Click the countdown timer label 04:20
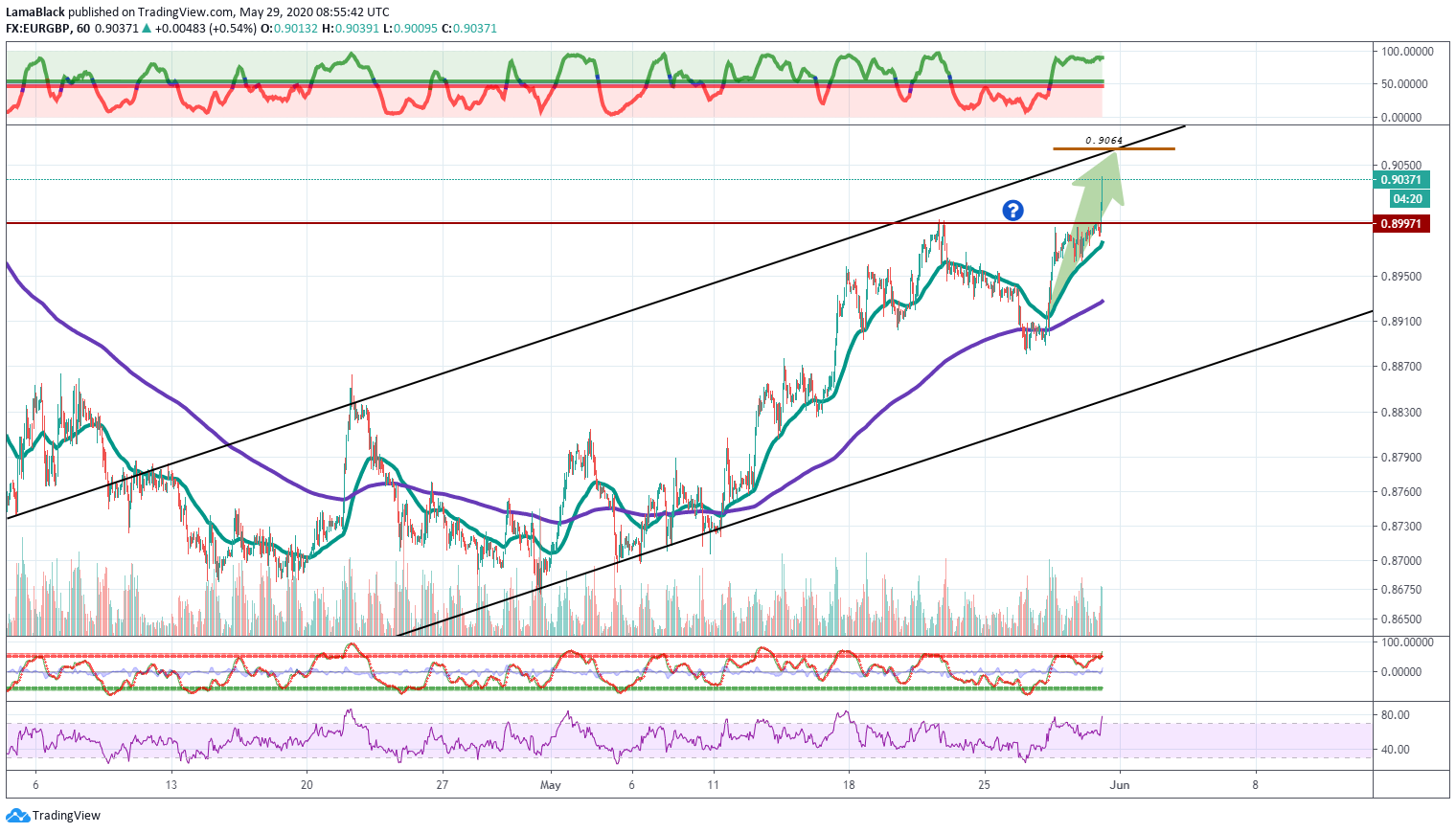Viewport: 1456px width, 833px height. click(x=1407, y=199)
